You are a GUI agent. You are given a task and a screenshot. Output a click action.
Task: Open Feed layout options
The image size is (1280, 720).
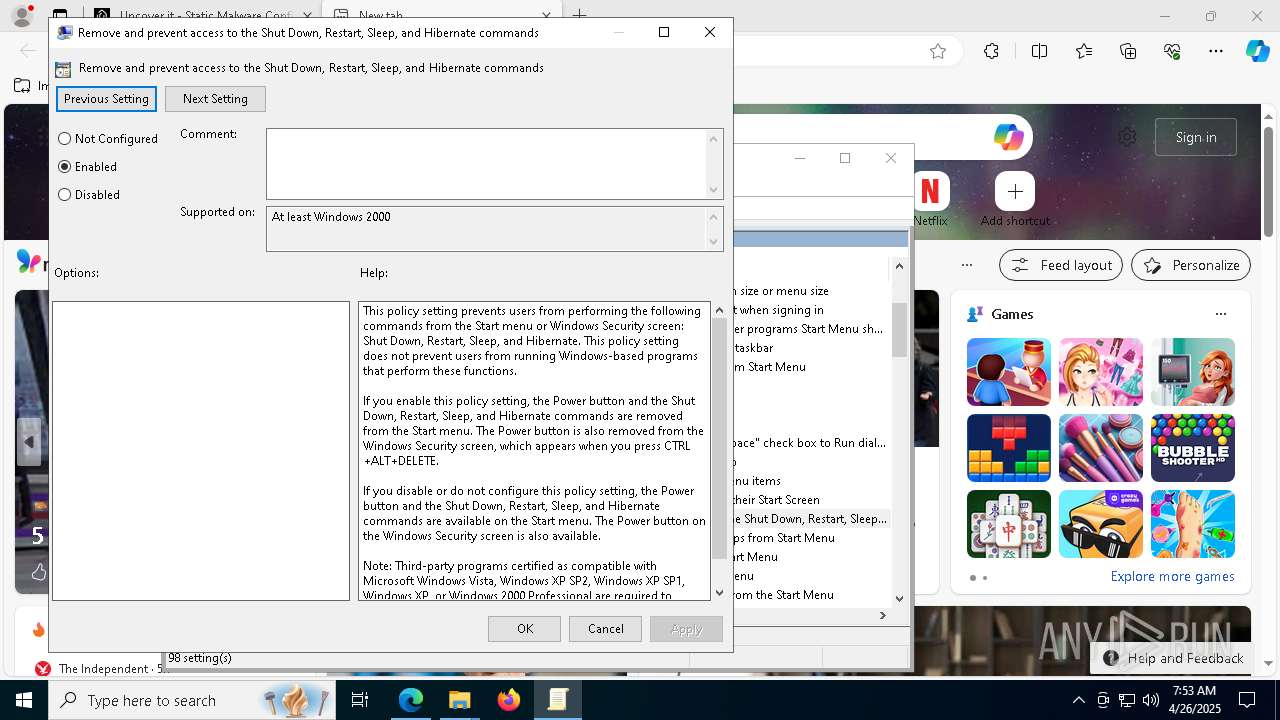click(1061, 265)
